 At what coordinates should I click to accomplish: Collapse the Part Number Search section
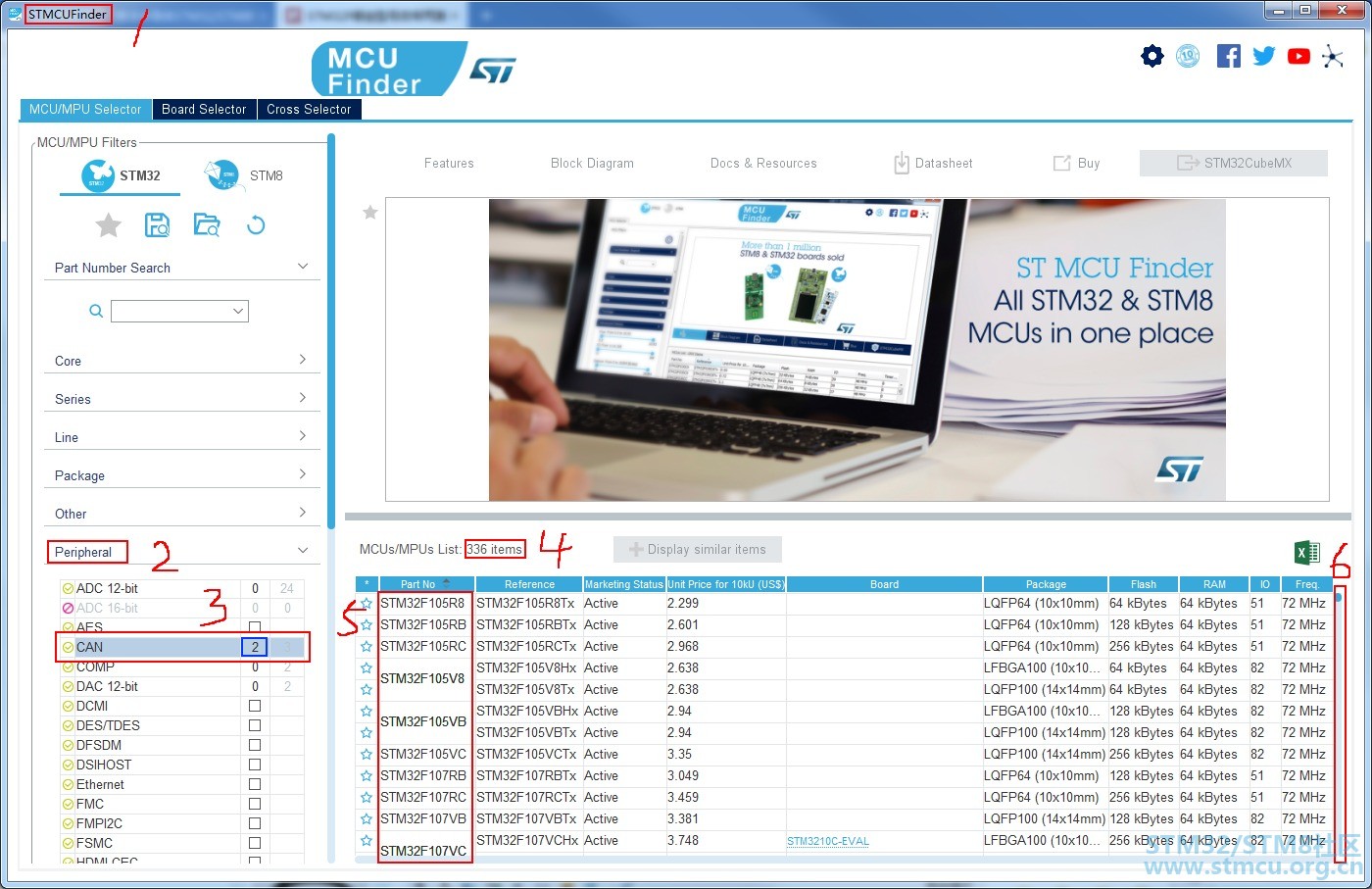coord(303,267)
